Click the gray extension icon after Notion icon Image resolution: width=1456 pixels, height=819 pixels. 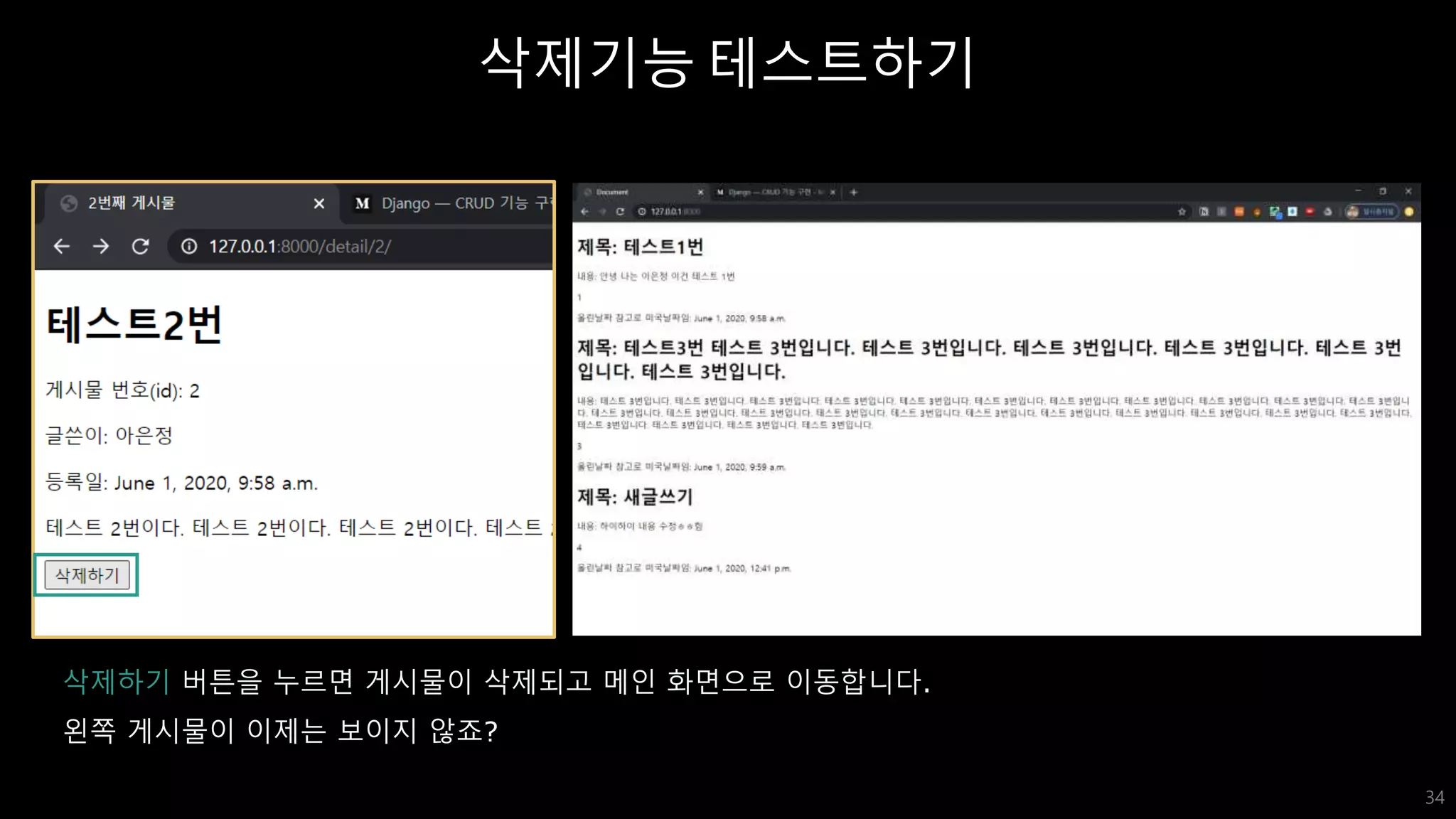tap(1221, 211)
